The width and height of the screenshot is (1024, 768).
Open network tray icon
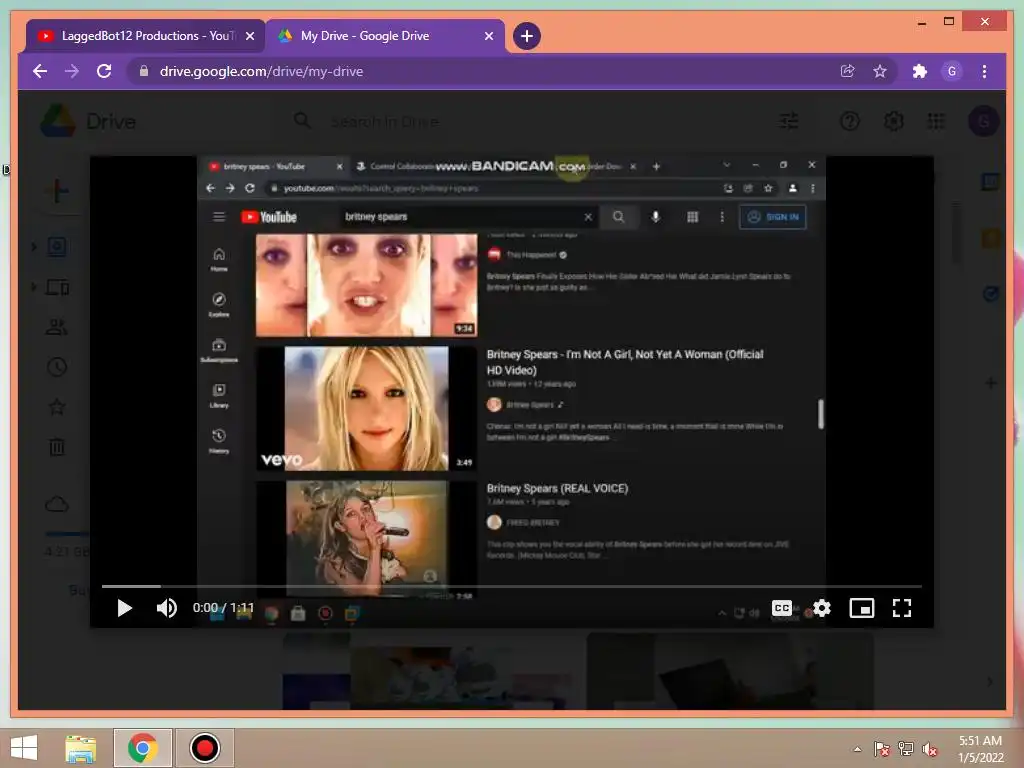tap(906, 749)
